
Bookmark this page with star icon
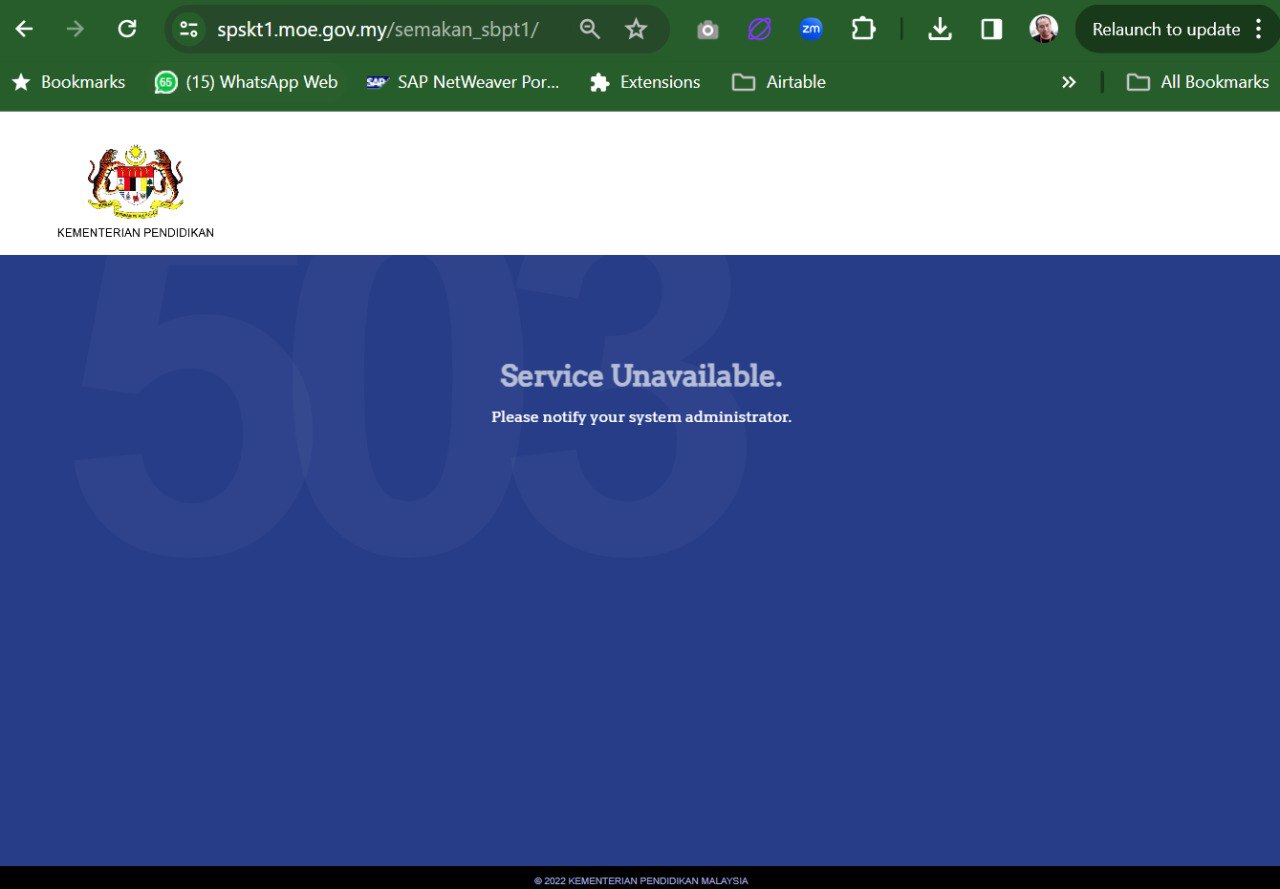[636, 29]
